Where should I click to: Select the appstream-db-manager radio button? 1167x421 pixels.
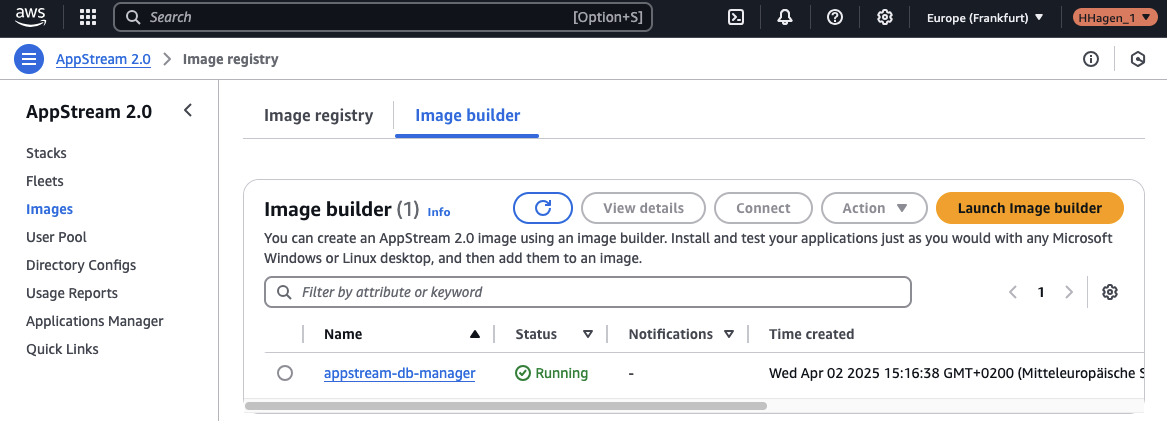tap(285, 373)
